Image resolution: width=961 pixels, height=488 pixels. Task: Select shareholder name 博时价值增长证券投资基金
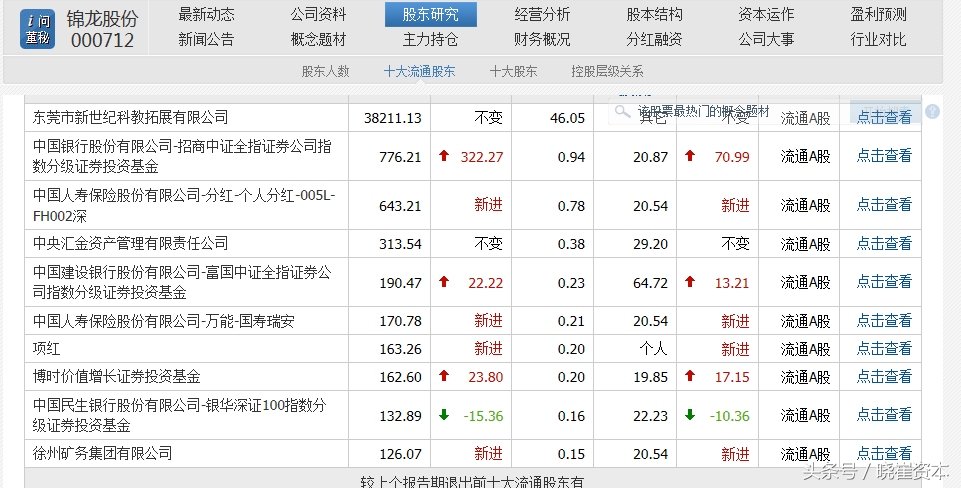click(x=116, y=376)
